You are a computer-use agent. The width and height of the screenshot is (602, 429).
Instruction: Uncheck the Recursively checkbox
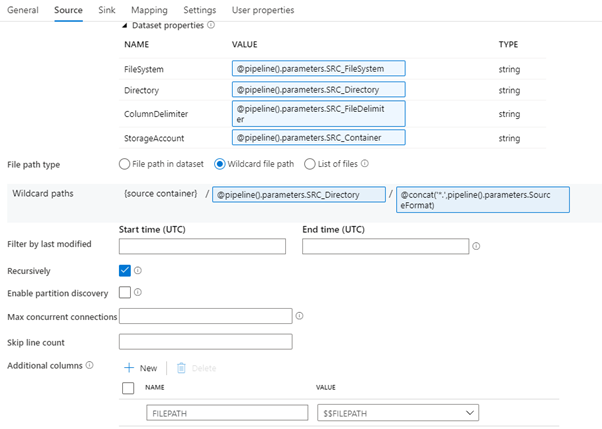point(125,270)
